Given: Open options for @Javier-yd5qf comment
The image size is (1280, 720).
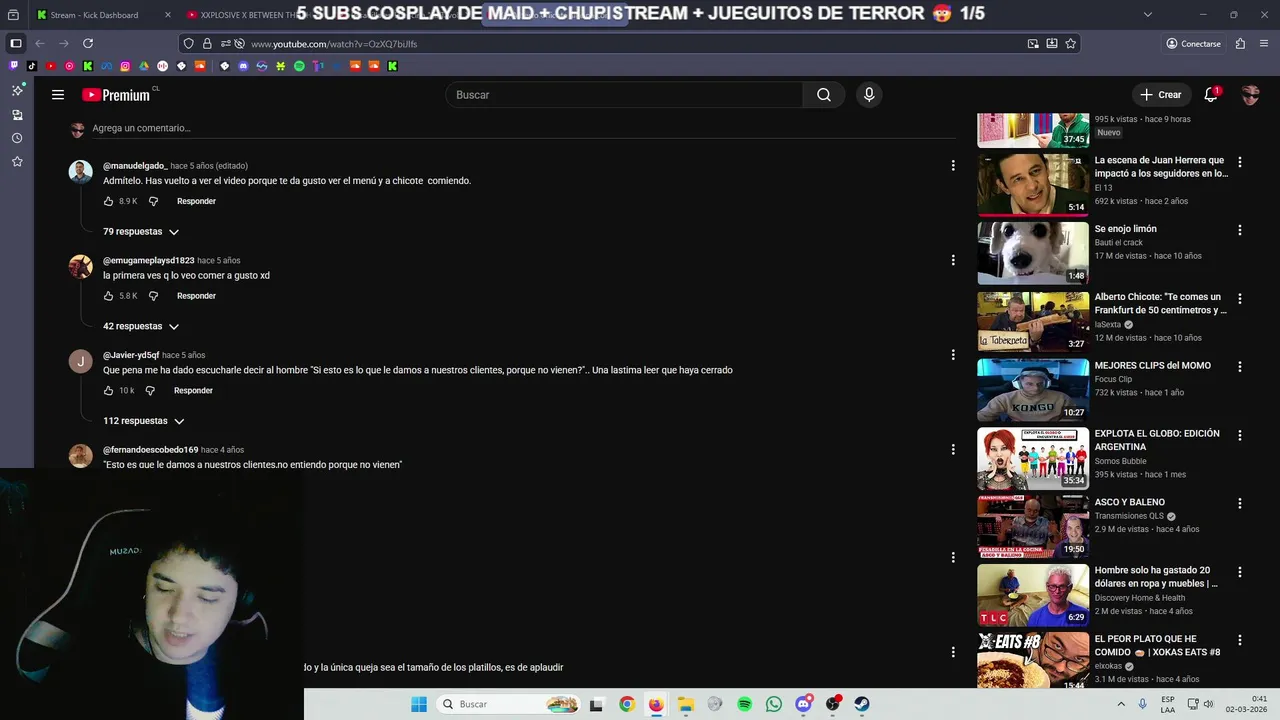Looking at the screenshot, I should [953, 355].
